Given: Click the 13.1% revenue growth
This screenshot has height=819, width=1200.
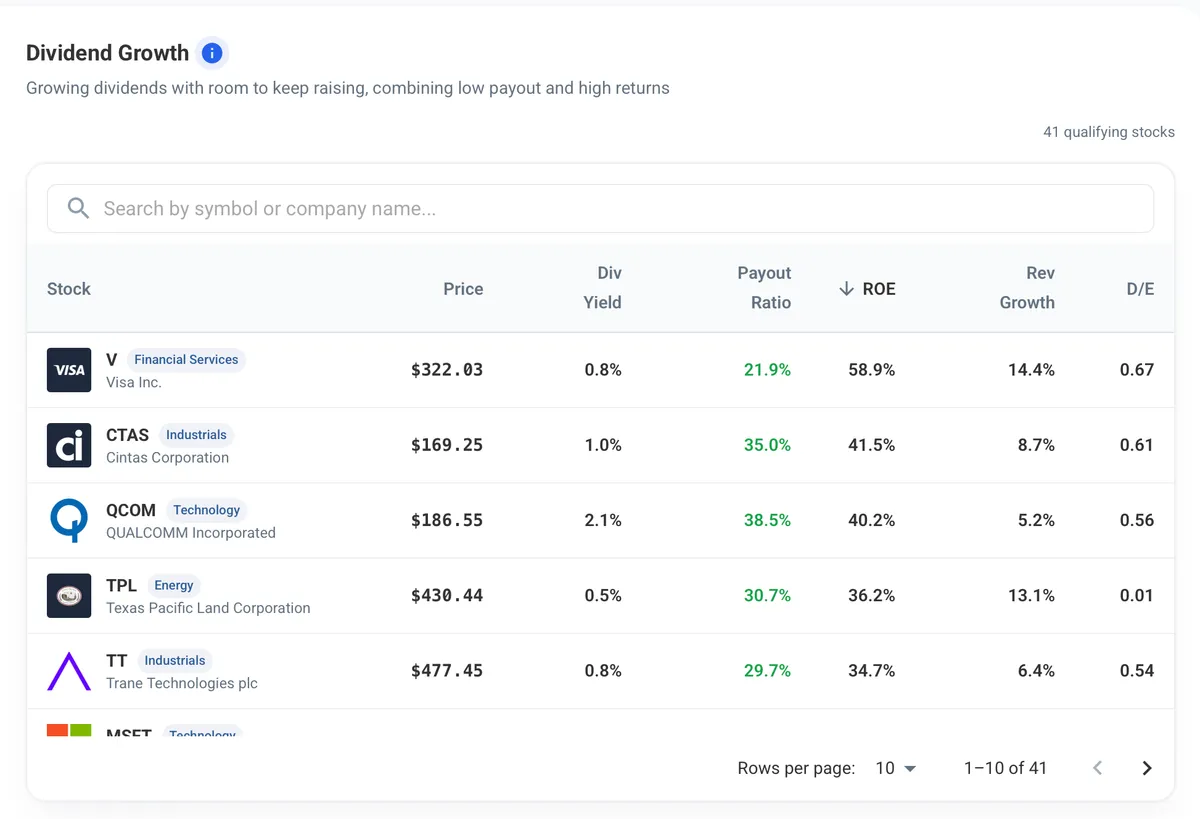Looking at the screenshot, I should [x=1031, y=595].
